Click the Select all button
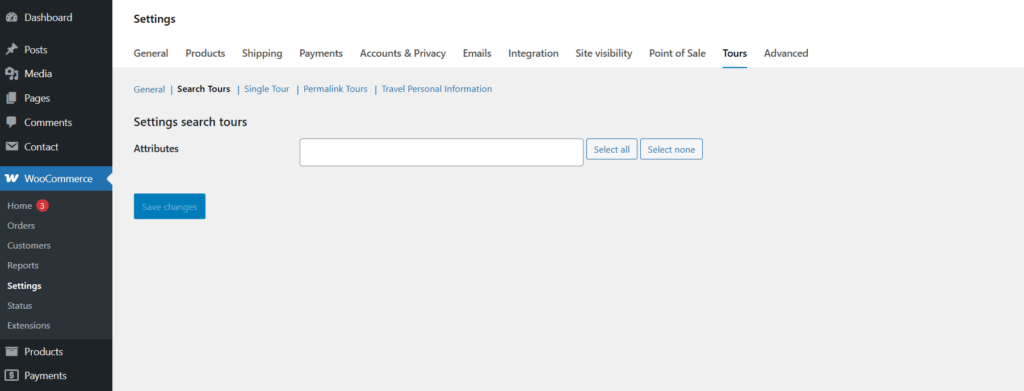Image resolution: width=1024 pixels, height=391 pixels. (x=612, y=149)
